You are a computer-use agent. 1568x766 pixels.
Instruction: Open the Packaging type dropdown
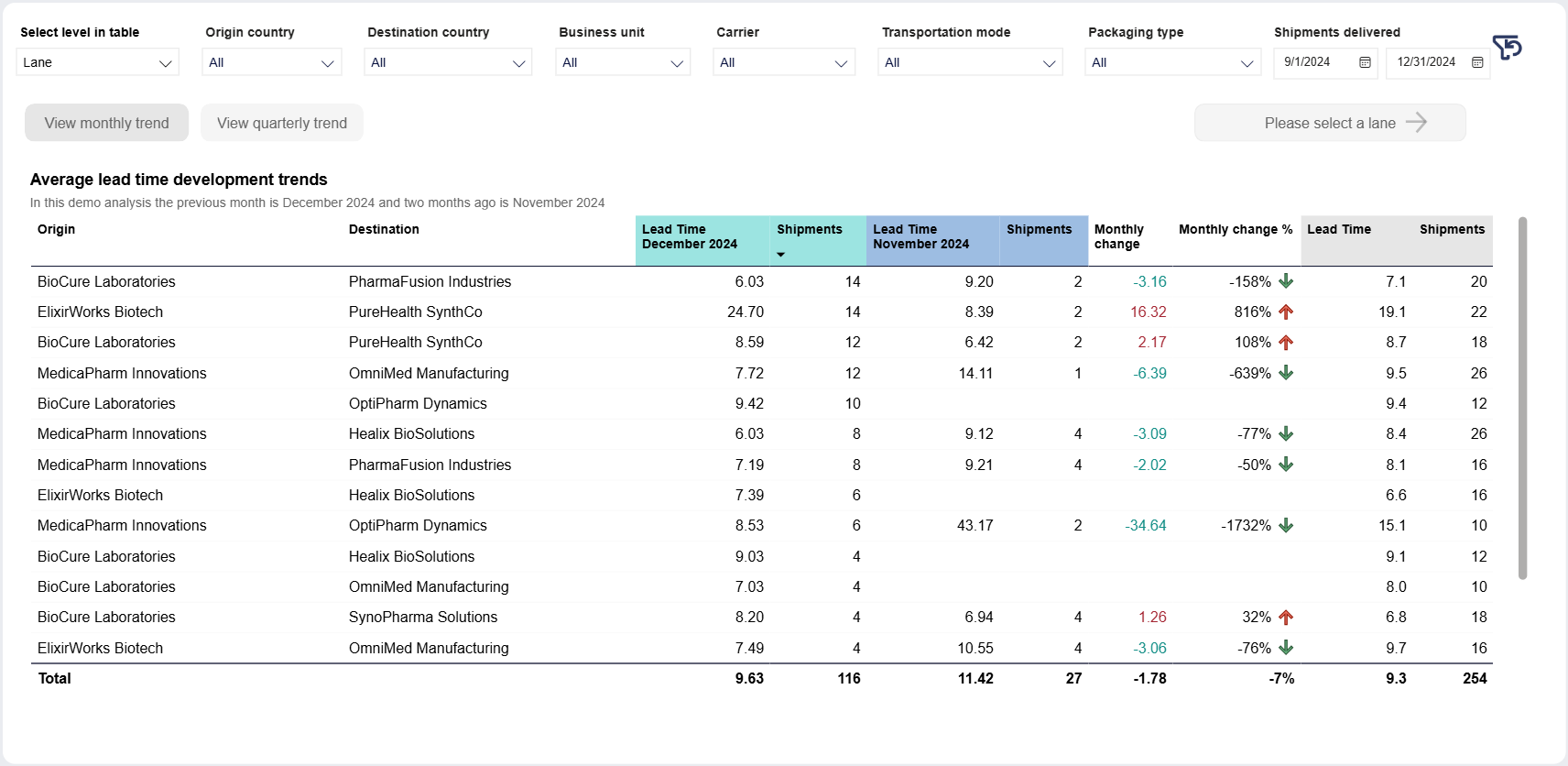pos(1172,62)
